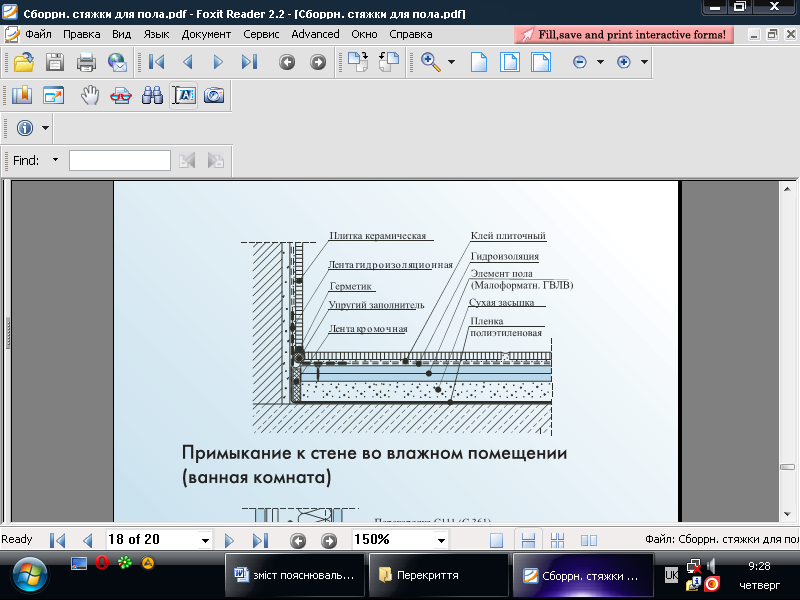Open the Язык menu
The image size is (800, 600).
point(156,34)
